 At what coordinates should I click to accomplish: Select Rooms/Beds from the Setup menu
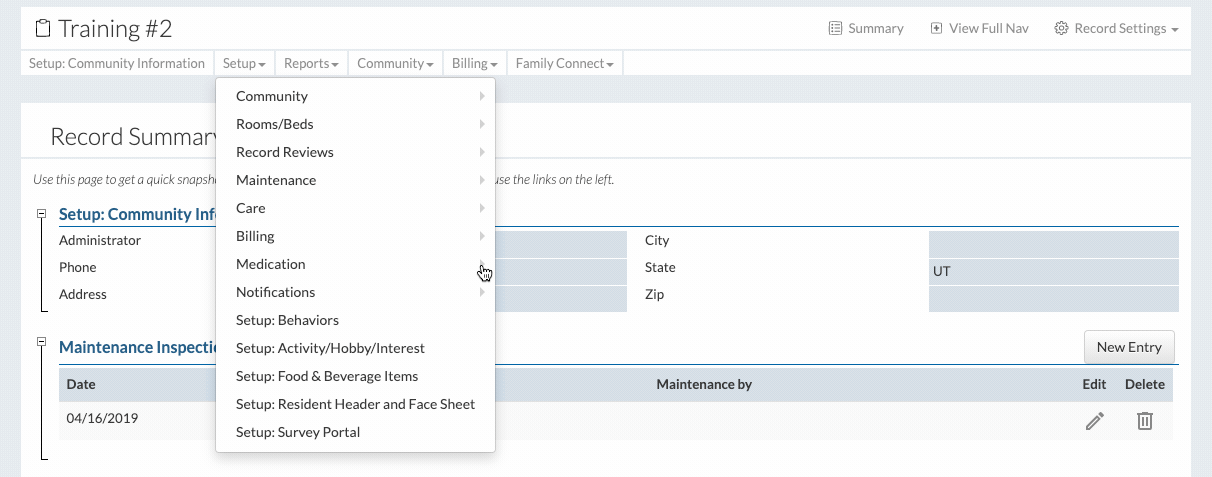[x=275, y=124]
